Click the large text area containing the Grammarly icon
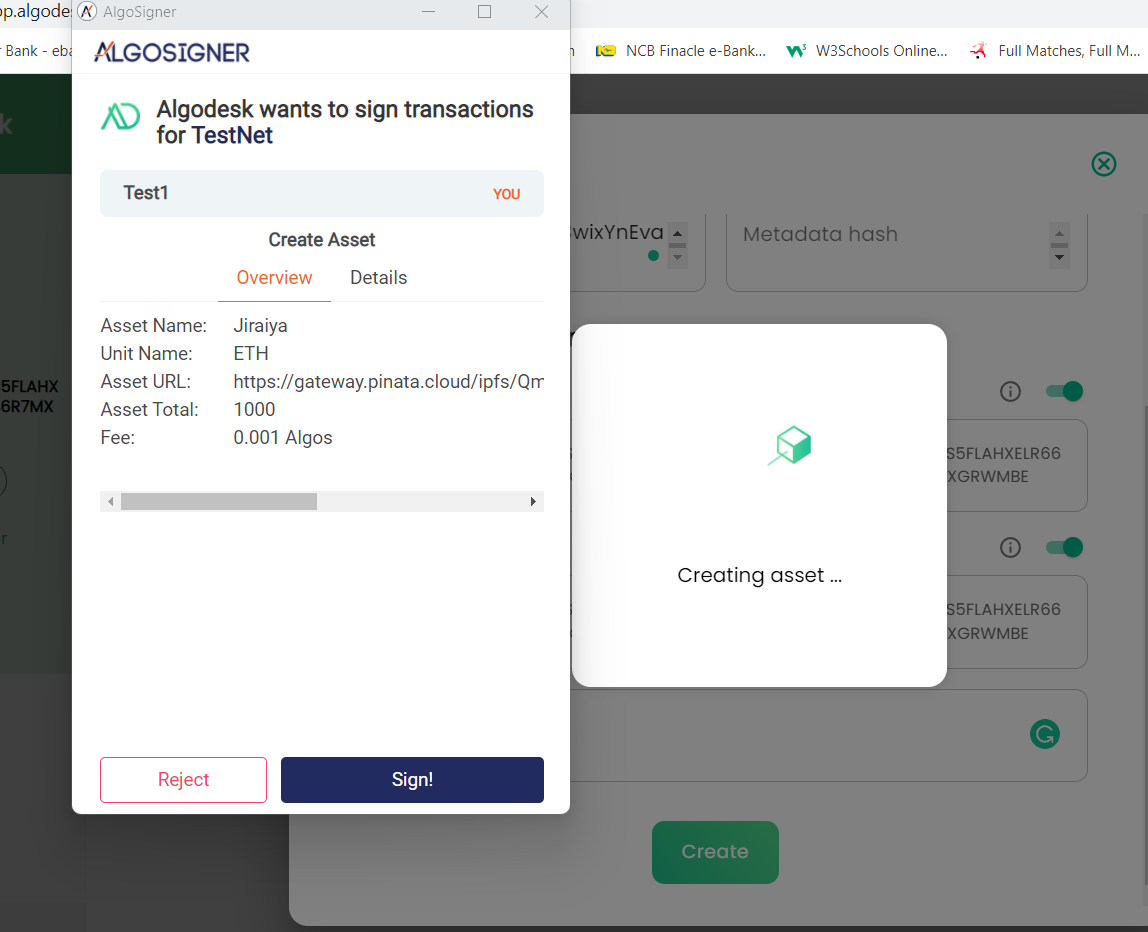This screenshot has height=932, width=1148. tap(829, 735)
